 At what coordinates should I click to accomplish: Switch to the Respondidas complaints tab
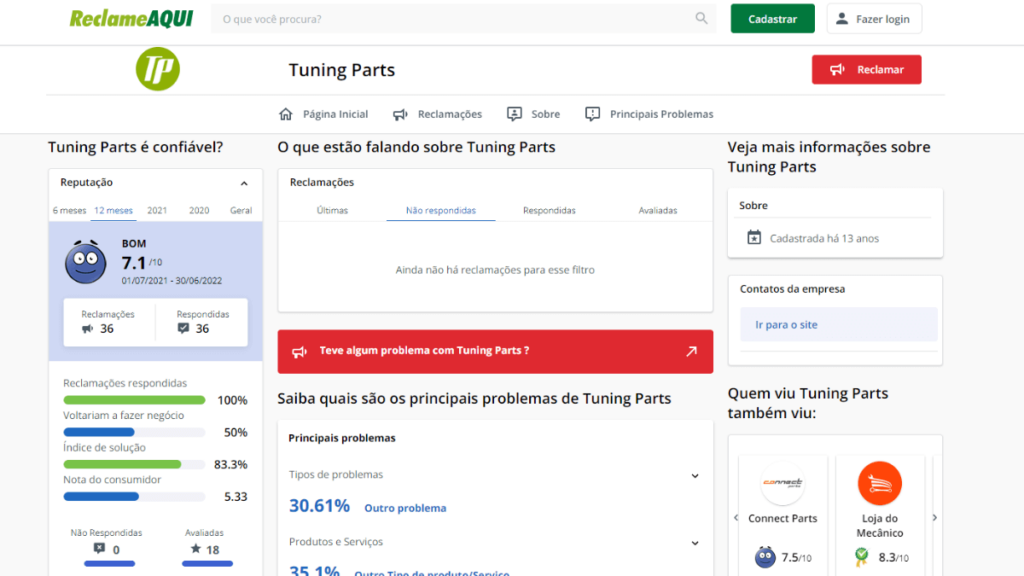549,211
